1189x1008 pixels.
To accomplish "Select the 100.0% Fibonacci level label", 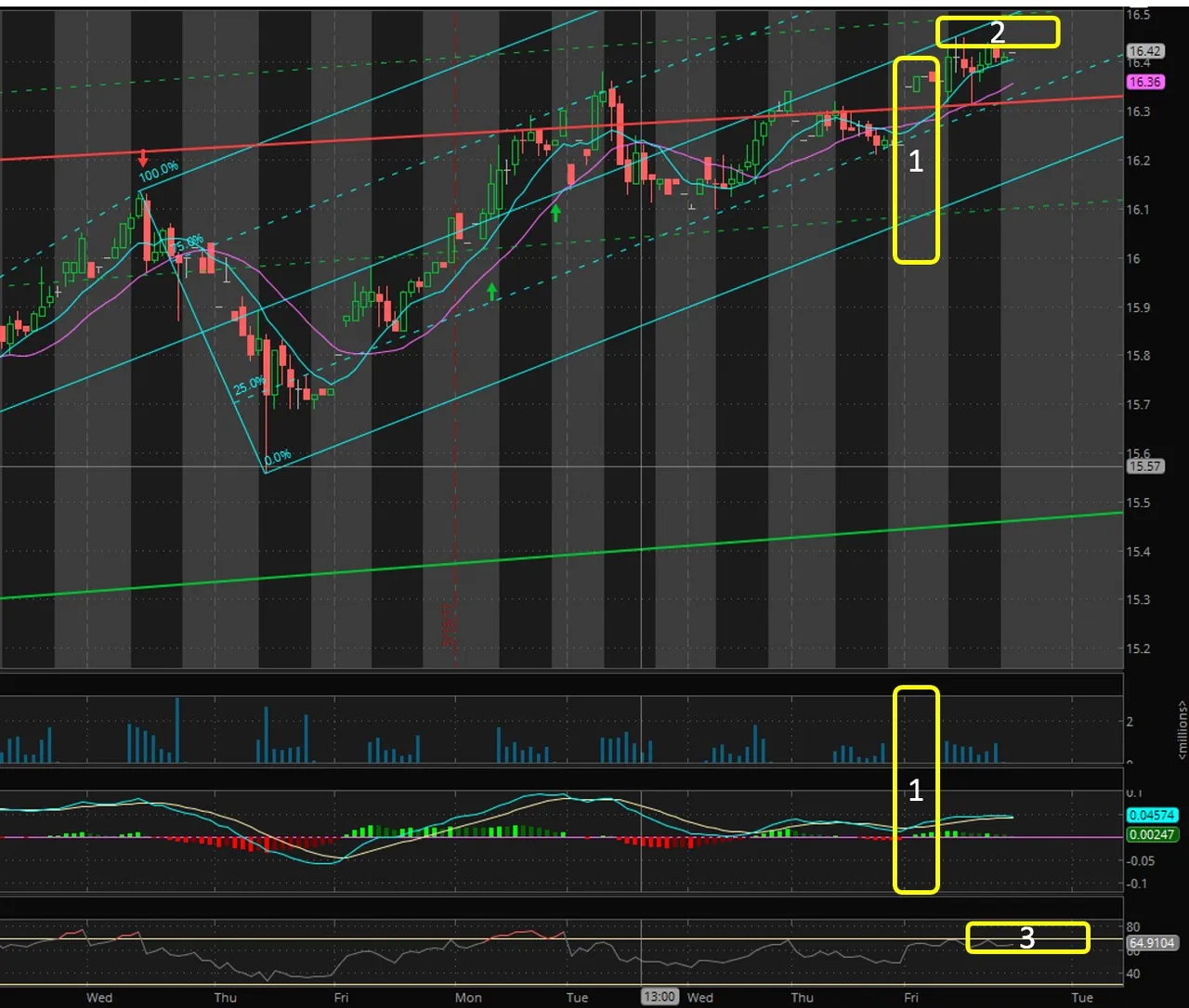I will [159, 171].
